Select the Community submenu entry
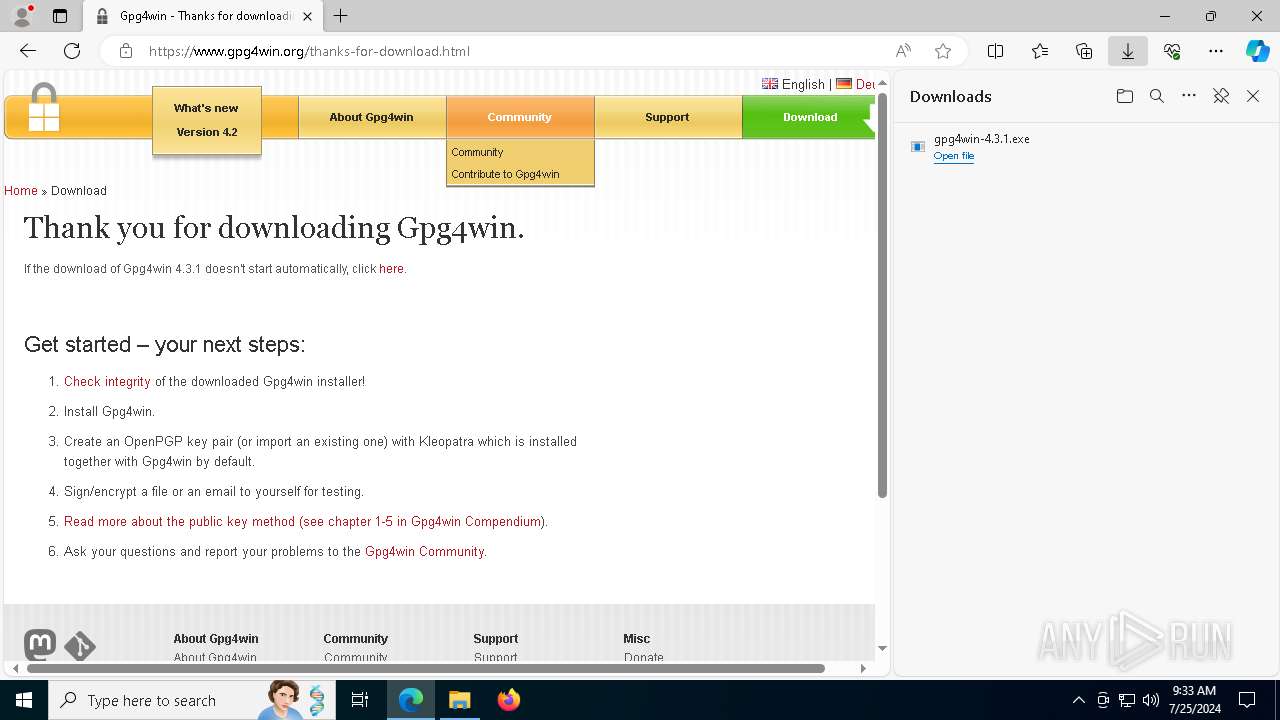Image resolution: width=1280 pixels, height=720 pixels. 477,152
